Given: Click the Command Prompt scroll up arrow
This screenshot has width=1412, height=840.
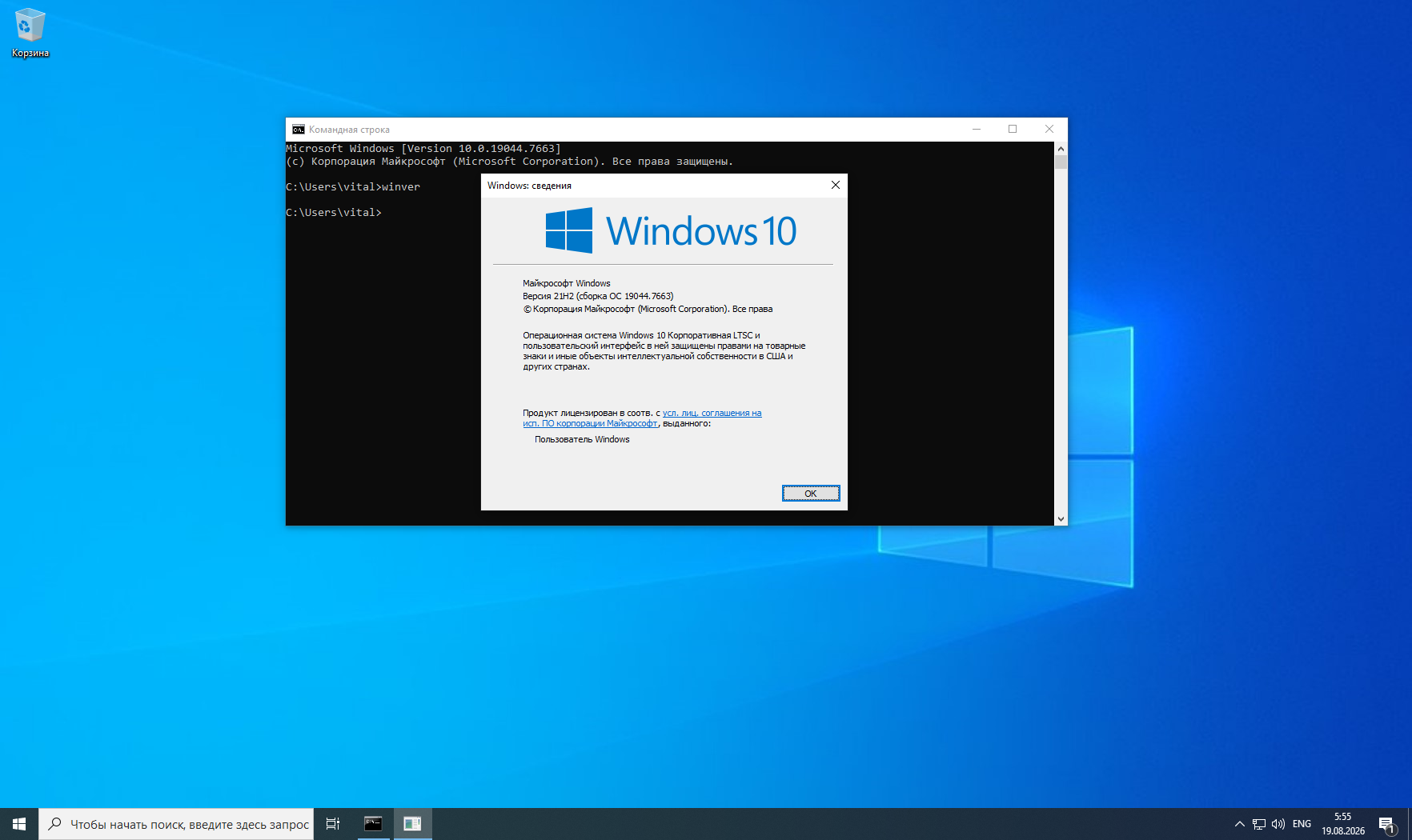Looking at the screenshot, I should coord(1061,148).
